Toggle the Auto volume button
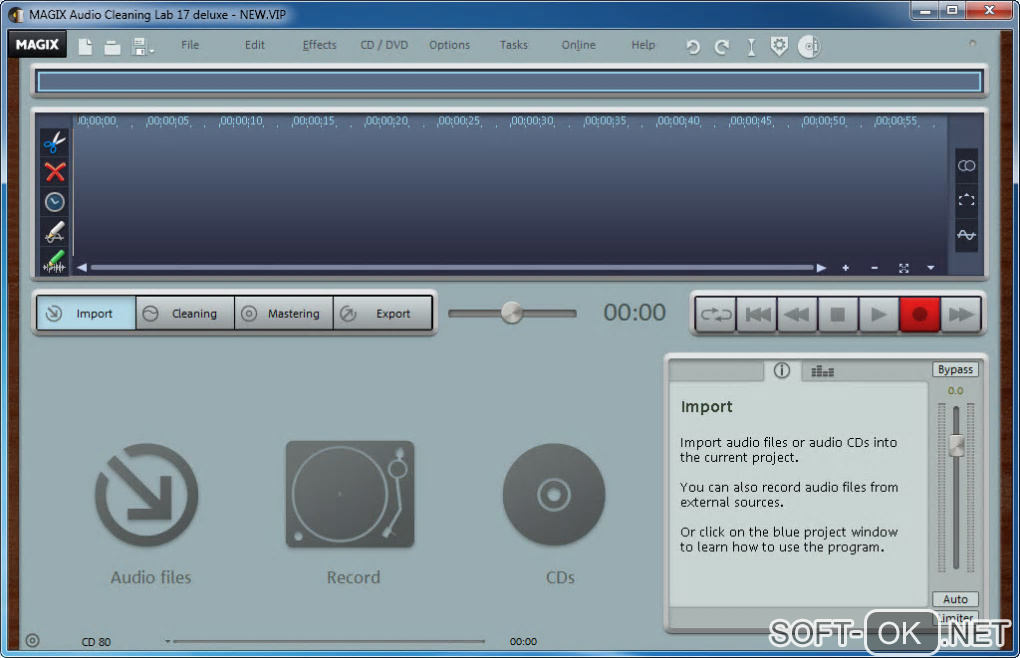Image resolution: width=1020 pixels, height=658 pixels. 955,599
